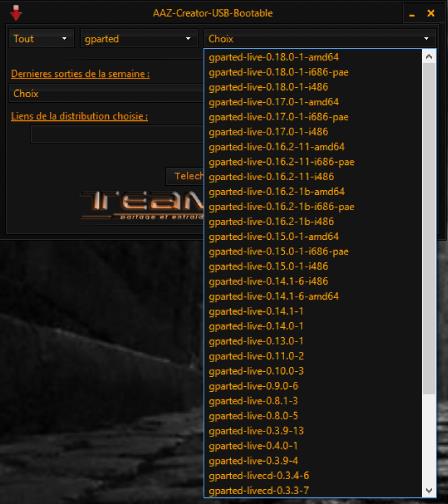Image resolution: width=448 pixels, height=504 pixels.
Task: Select gparted-live-0.10.0-3 entry
Action: [x=313, y=371]
